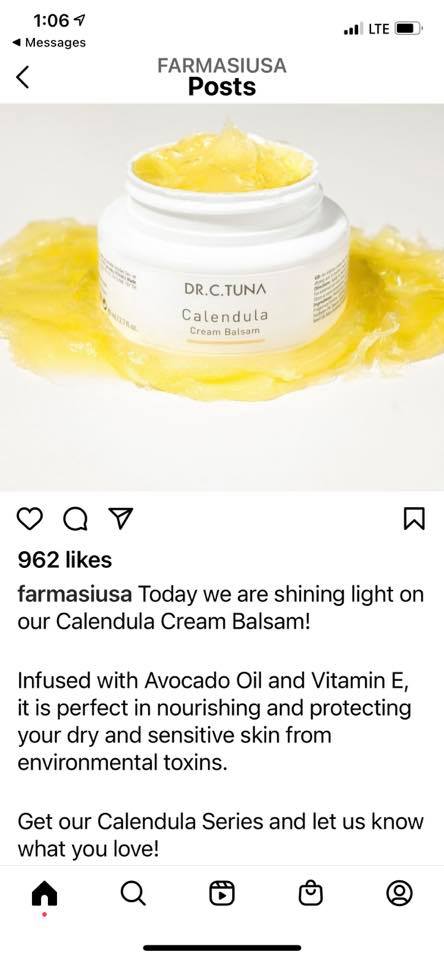Image resolution: width=444 pixels, height=960 pixels.
Task: Open the Reels tab icon
Action: pyautogui.click(x=222, y=893)
